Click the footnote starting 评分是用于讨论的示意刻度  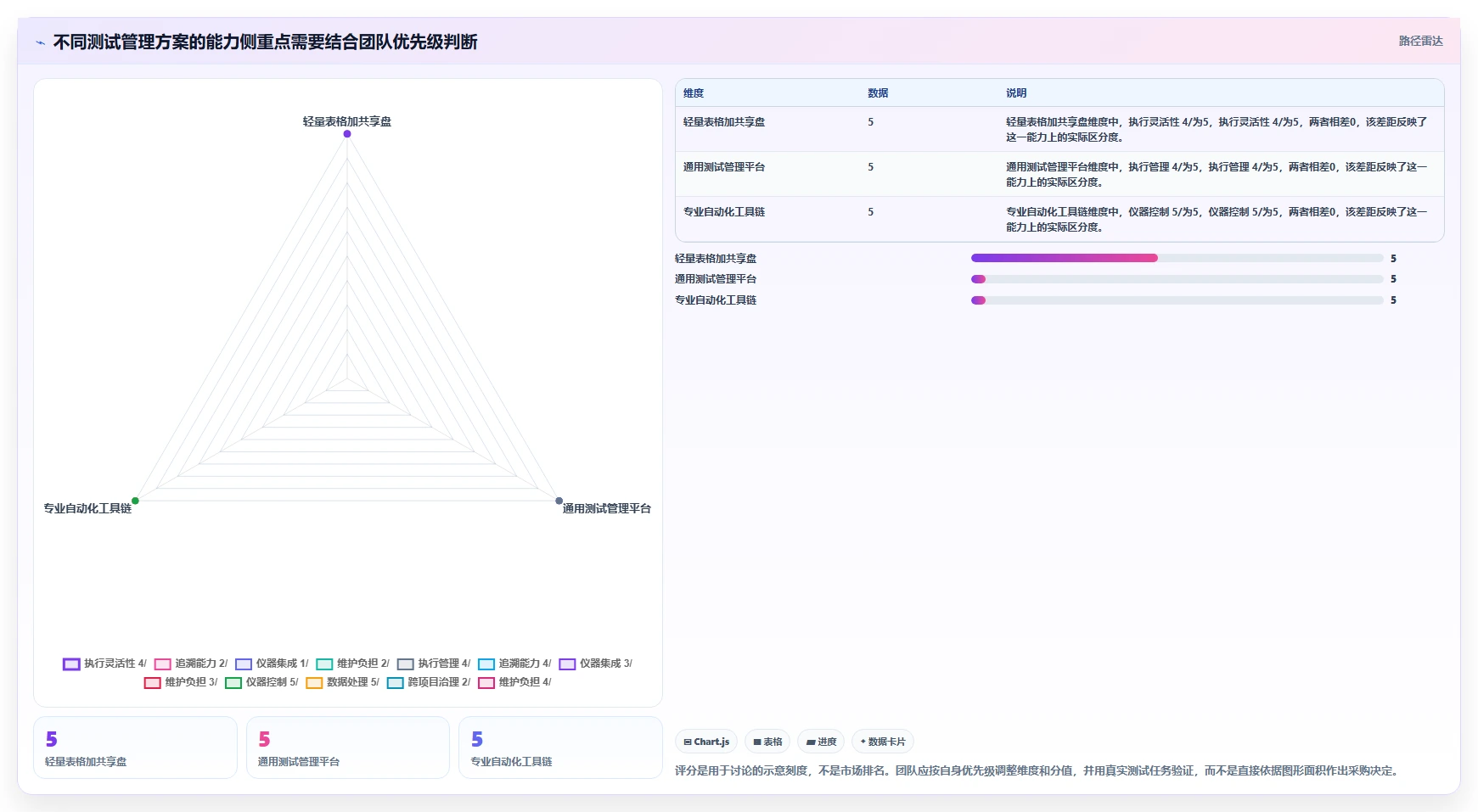tap(1036, 770)
